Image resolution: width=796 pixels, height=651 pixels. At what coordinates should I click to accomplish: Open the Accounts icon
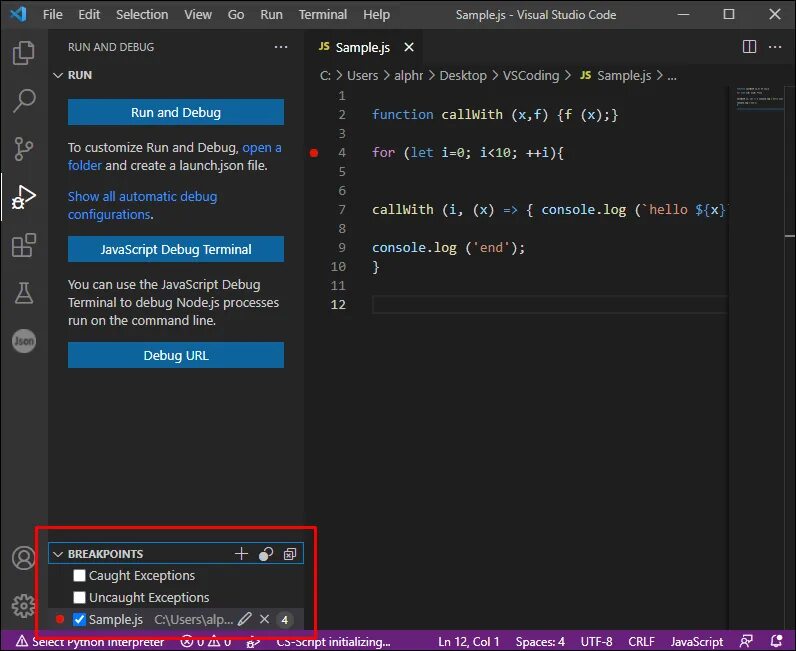[23, 558]
